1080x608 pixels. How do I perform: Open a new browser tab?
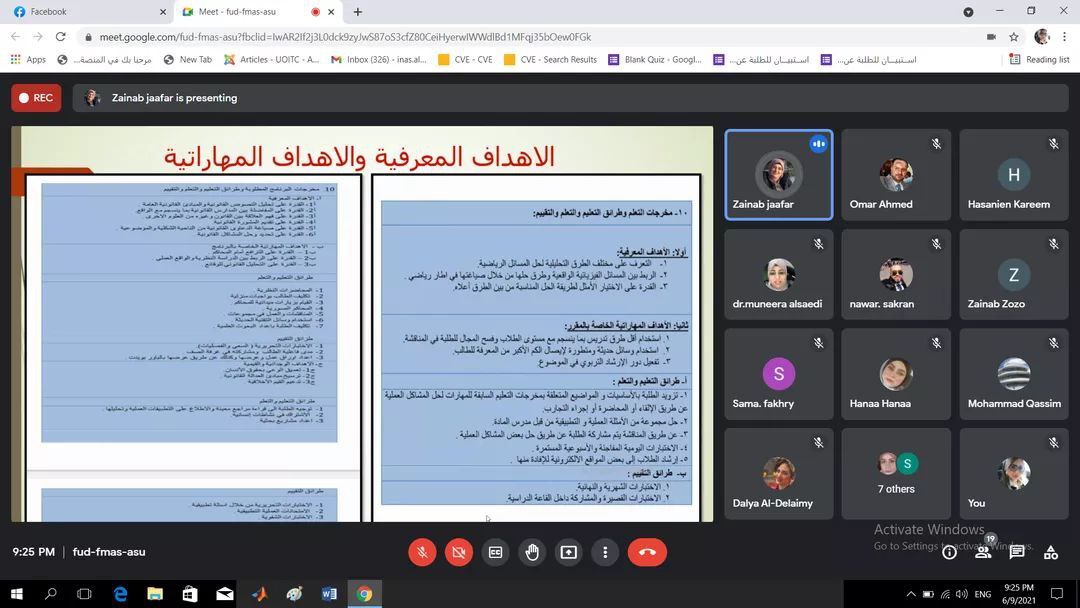coord(358,12)
